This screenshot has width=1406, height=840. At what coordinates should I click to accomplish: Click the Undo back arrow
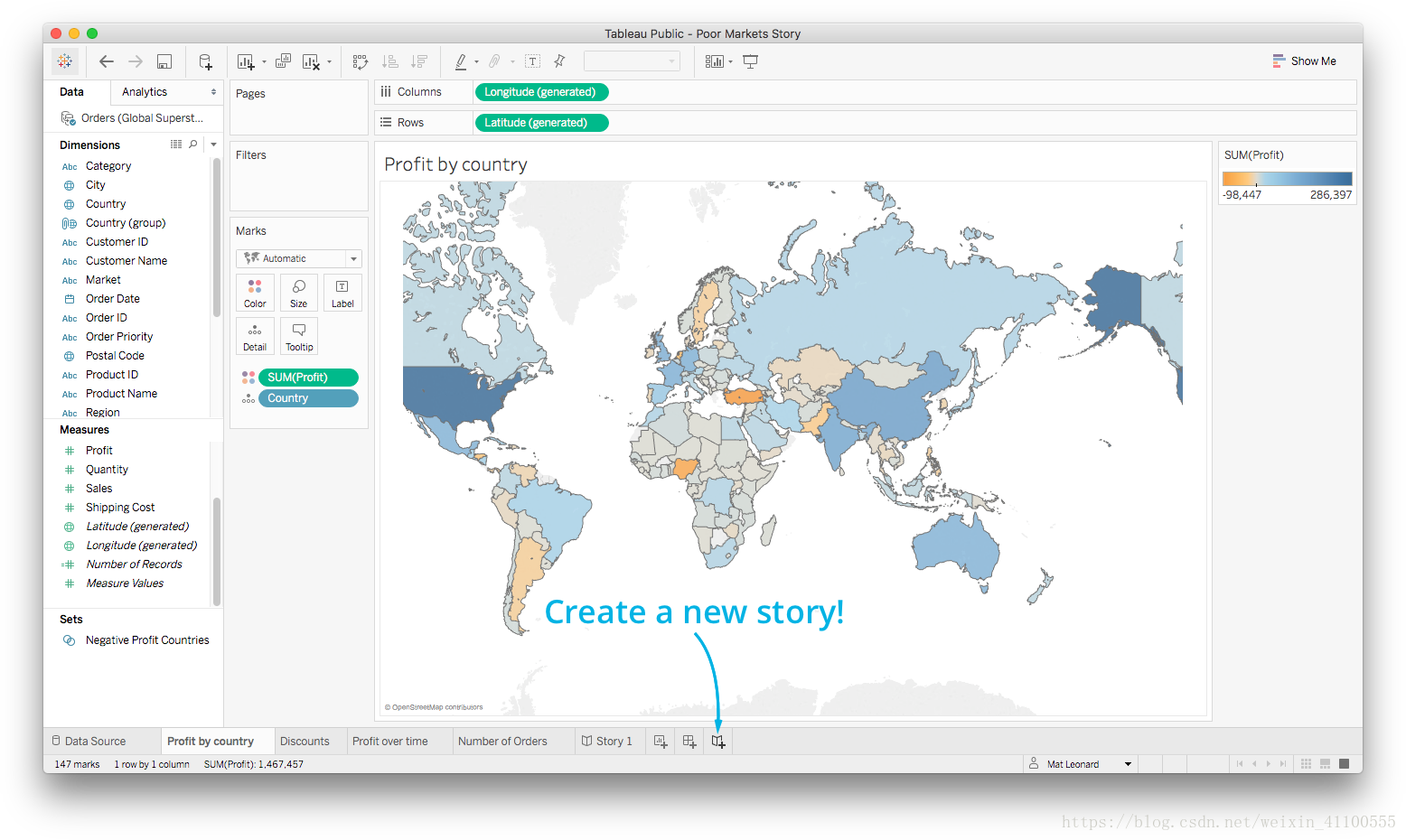point(107,61)
